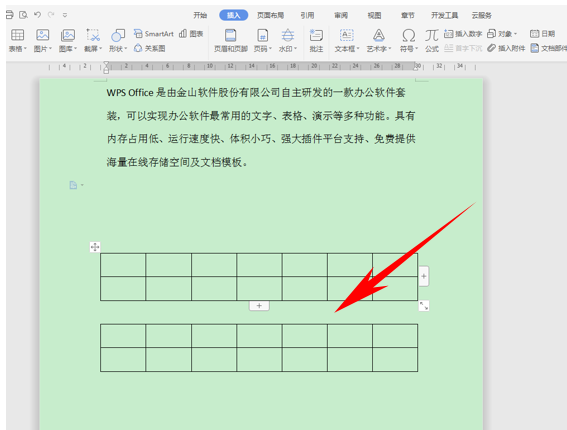Open the 页面布局 tab
This screenshot has width=567, height=430.
coord(270,15)
